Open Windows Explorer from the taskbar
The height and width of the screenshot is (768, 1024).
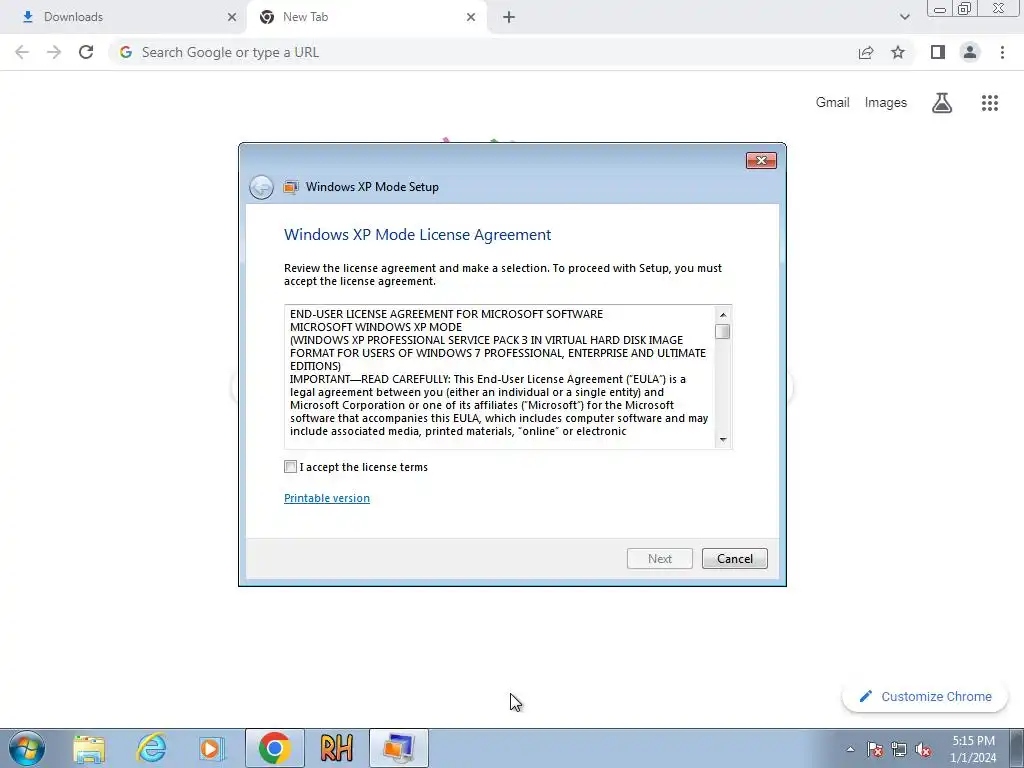coord(89,748)
